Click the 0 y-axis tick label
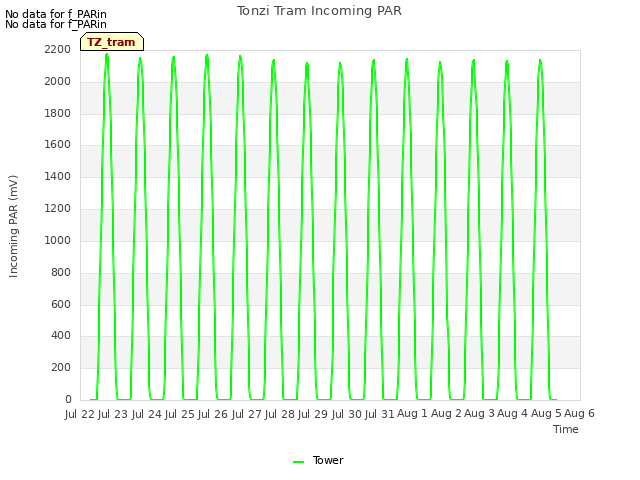640x480 pixels. (x=68, y=399)
